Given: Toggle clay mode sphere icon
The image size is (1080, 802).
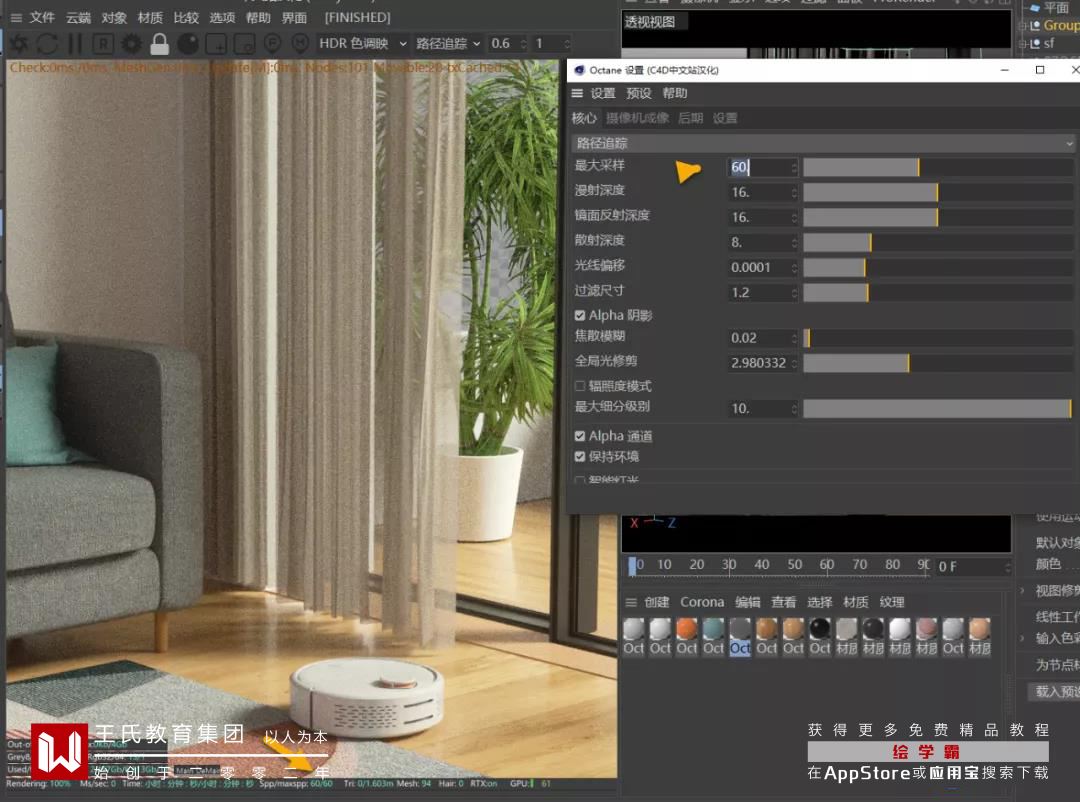Looking at the screenshot, I should point(187,43).
